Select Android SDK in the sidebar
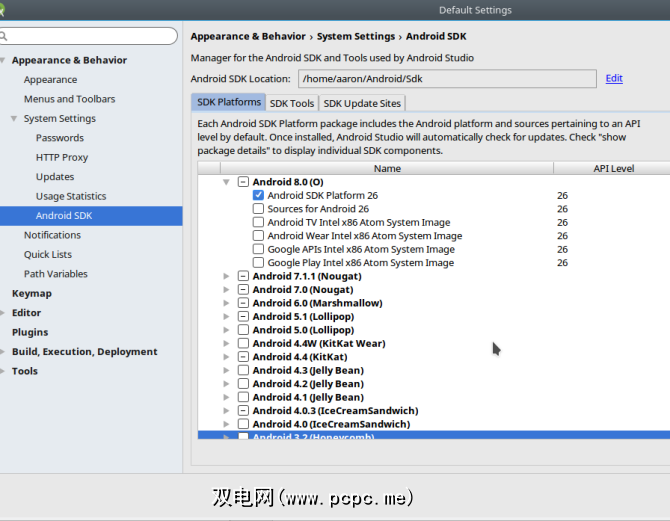The image size is (670, 521). click(x=91, y=216)
